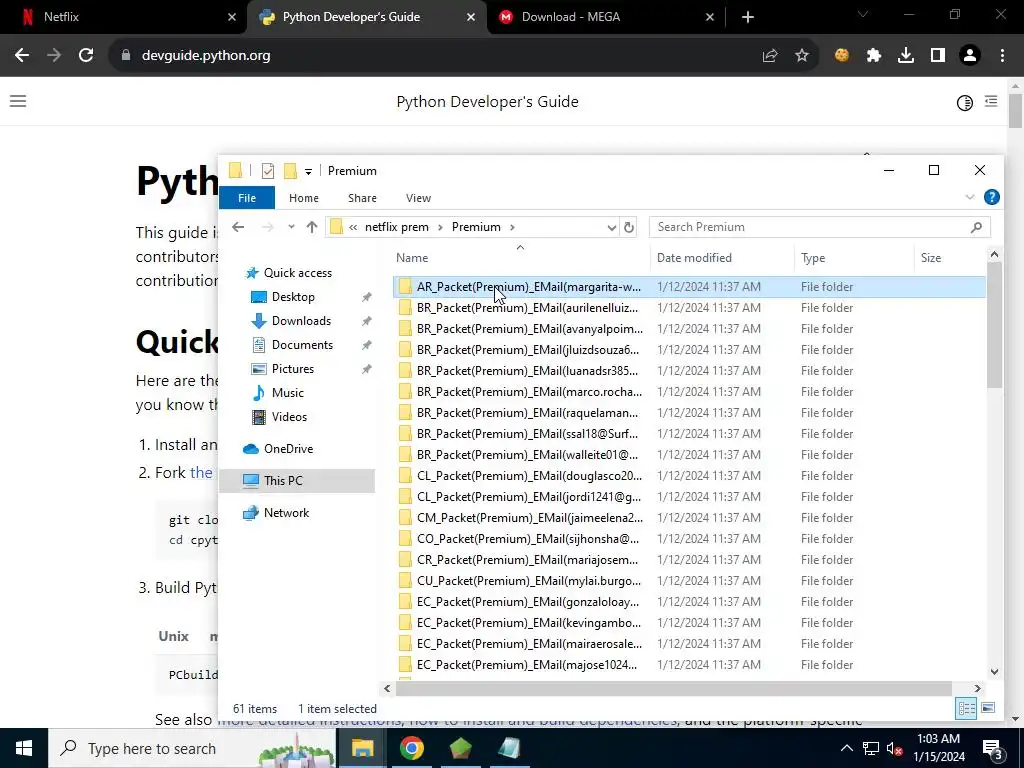Click the Explorer back arrow
Image resolution: width=1024 pixels, height=768 pixels.
pyautogui.click(x=238, y=227)
